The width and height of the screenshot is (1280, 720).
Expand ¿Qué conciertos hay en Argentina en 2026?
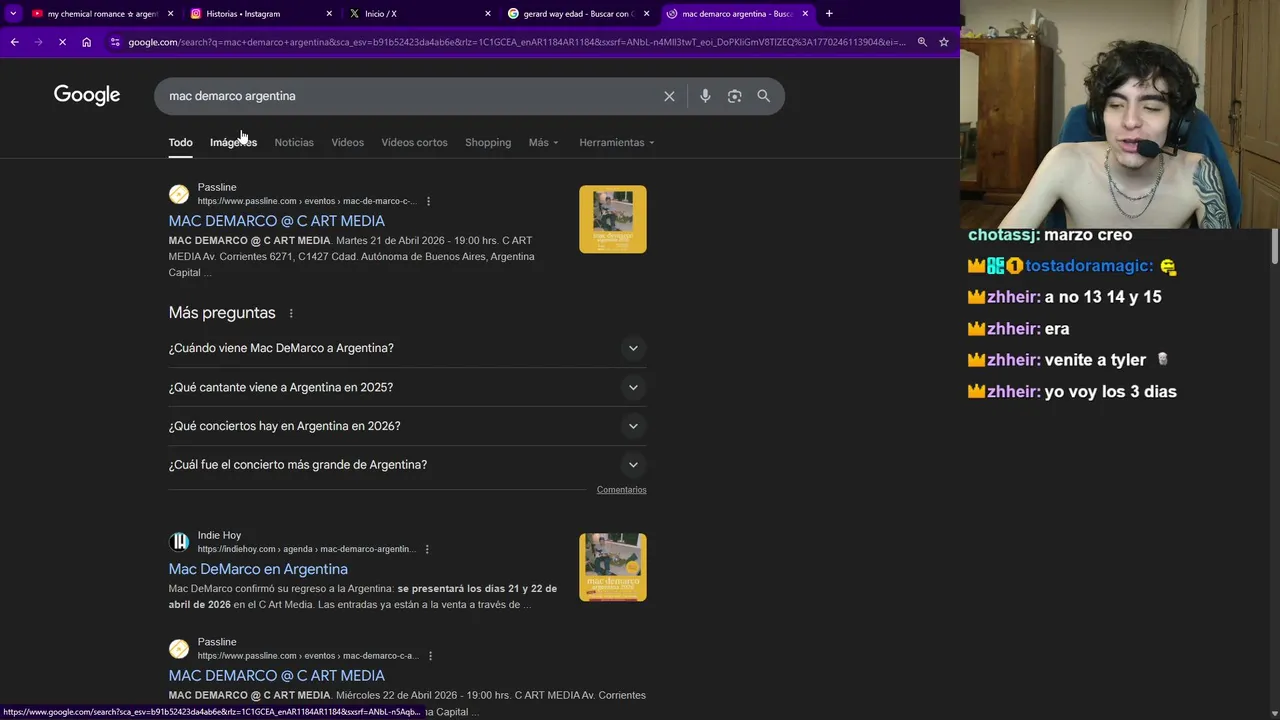407,426
